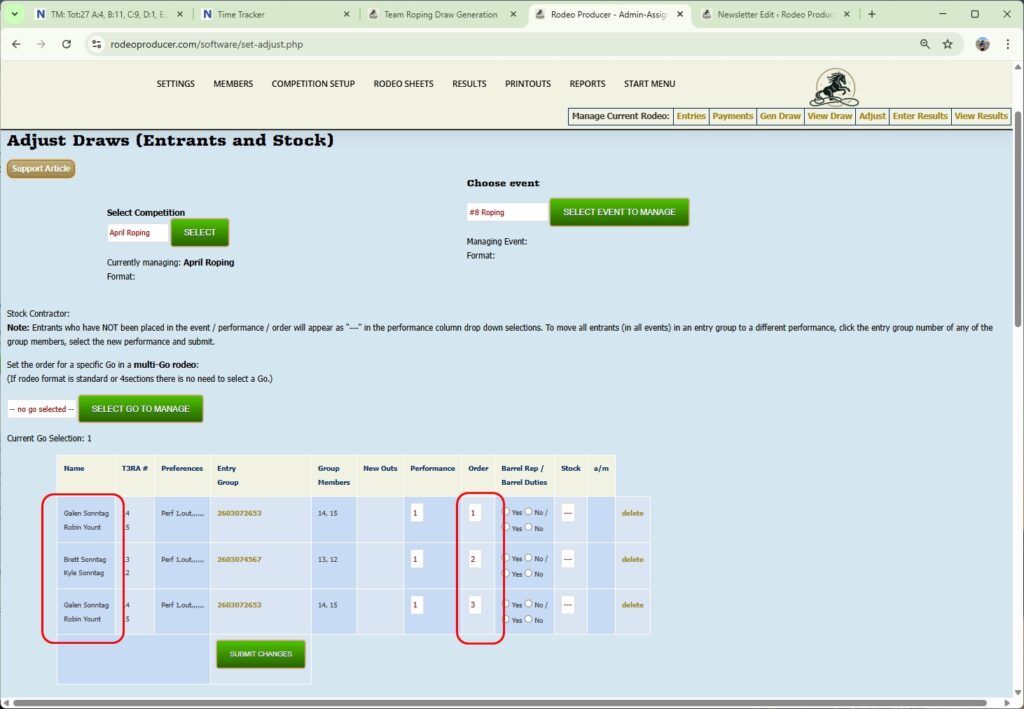Open the Chrome profile avatar
1024x709 pixels.
[x=982, y=44]
